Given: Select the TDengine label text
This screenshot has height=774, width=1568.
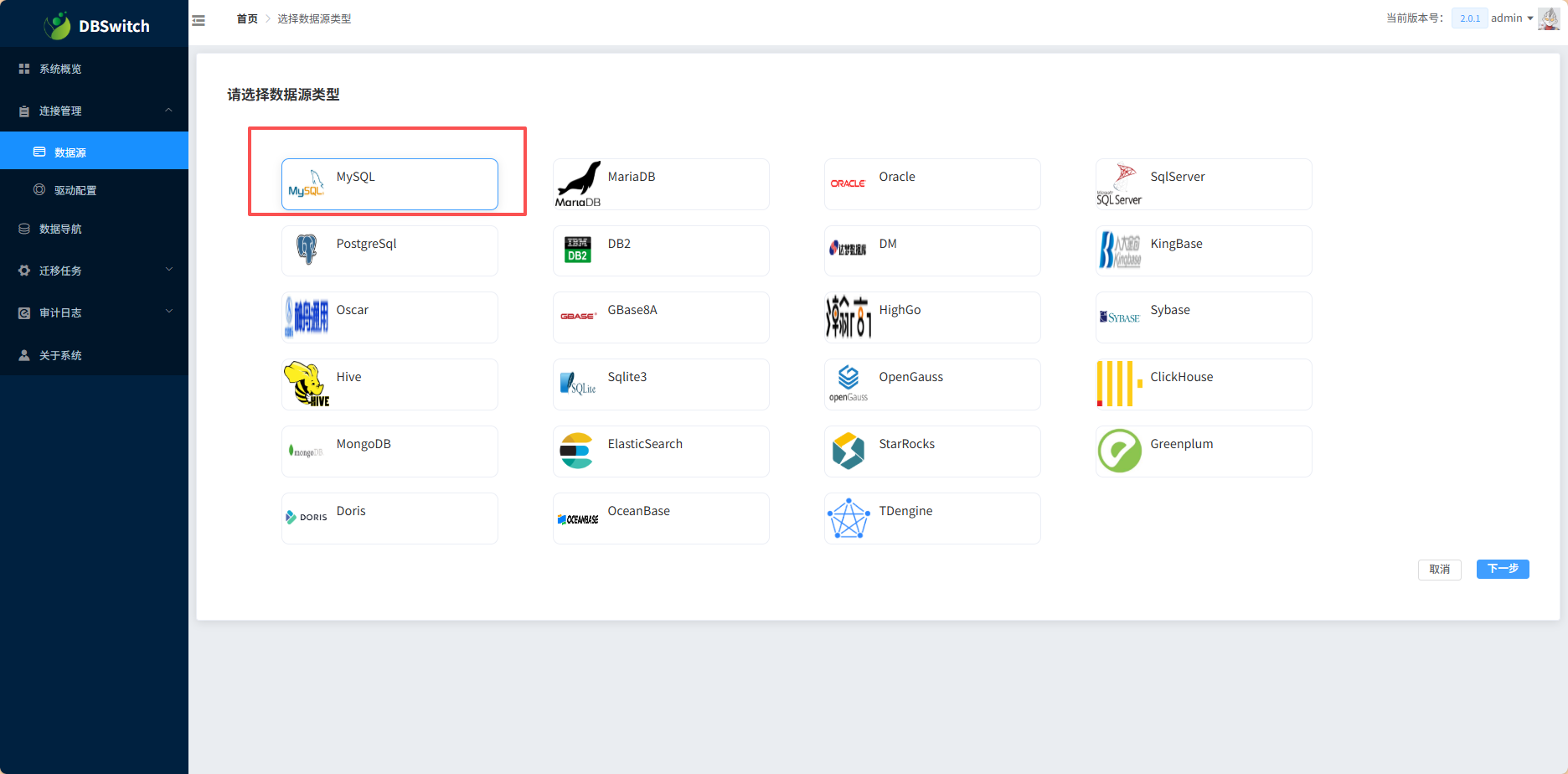Looking at the screenshot, I should click(x=905, y=511).
